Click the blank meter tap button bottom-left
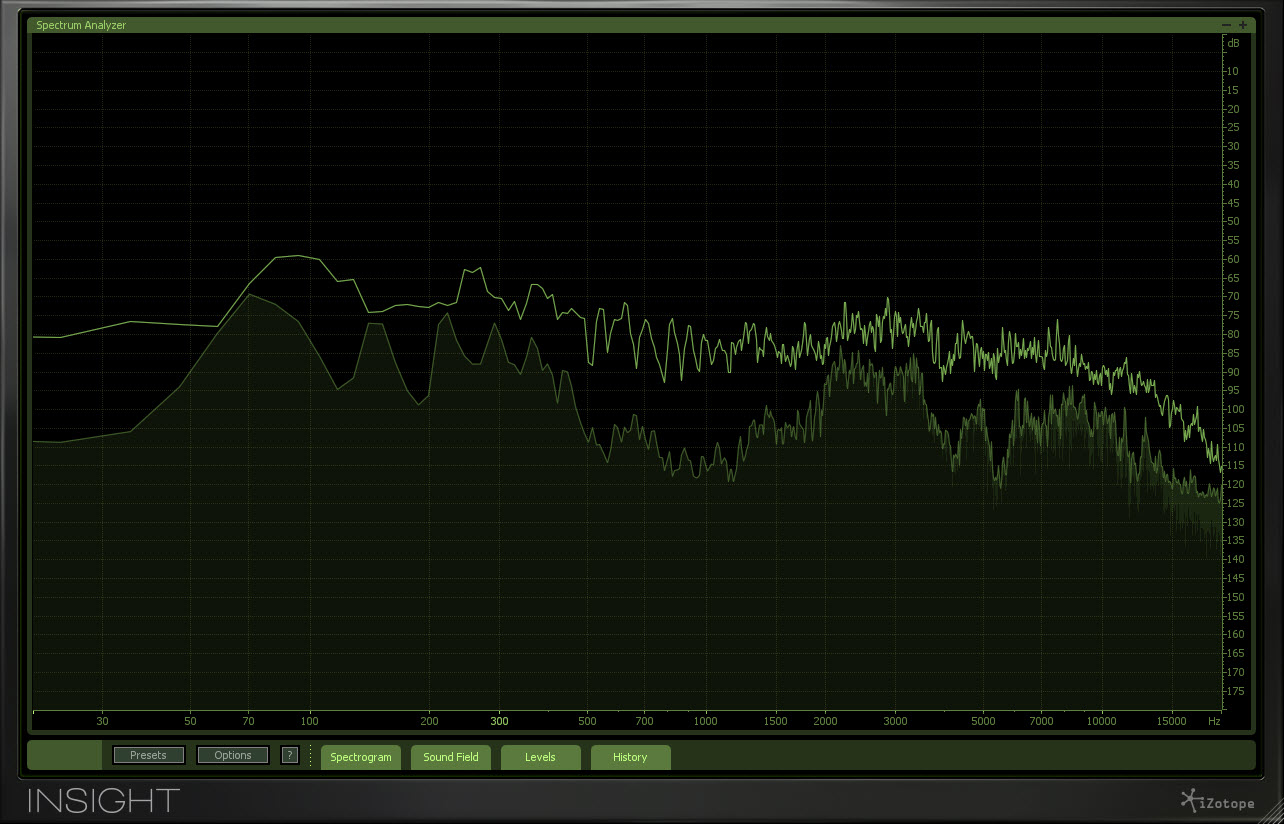The image size is (1284, 824). (64, 755)
